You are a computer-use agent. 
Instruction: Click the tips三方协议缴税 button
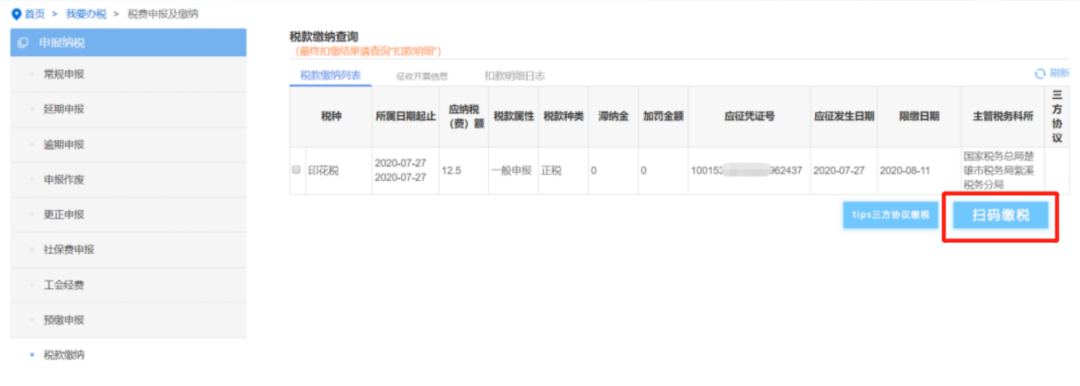pyautogui.click(x=891, y=215)
